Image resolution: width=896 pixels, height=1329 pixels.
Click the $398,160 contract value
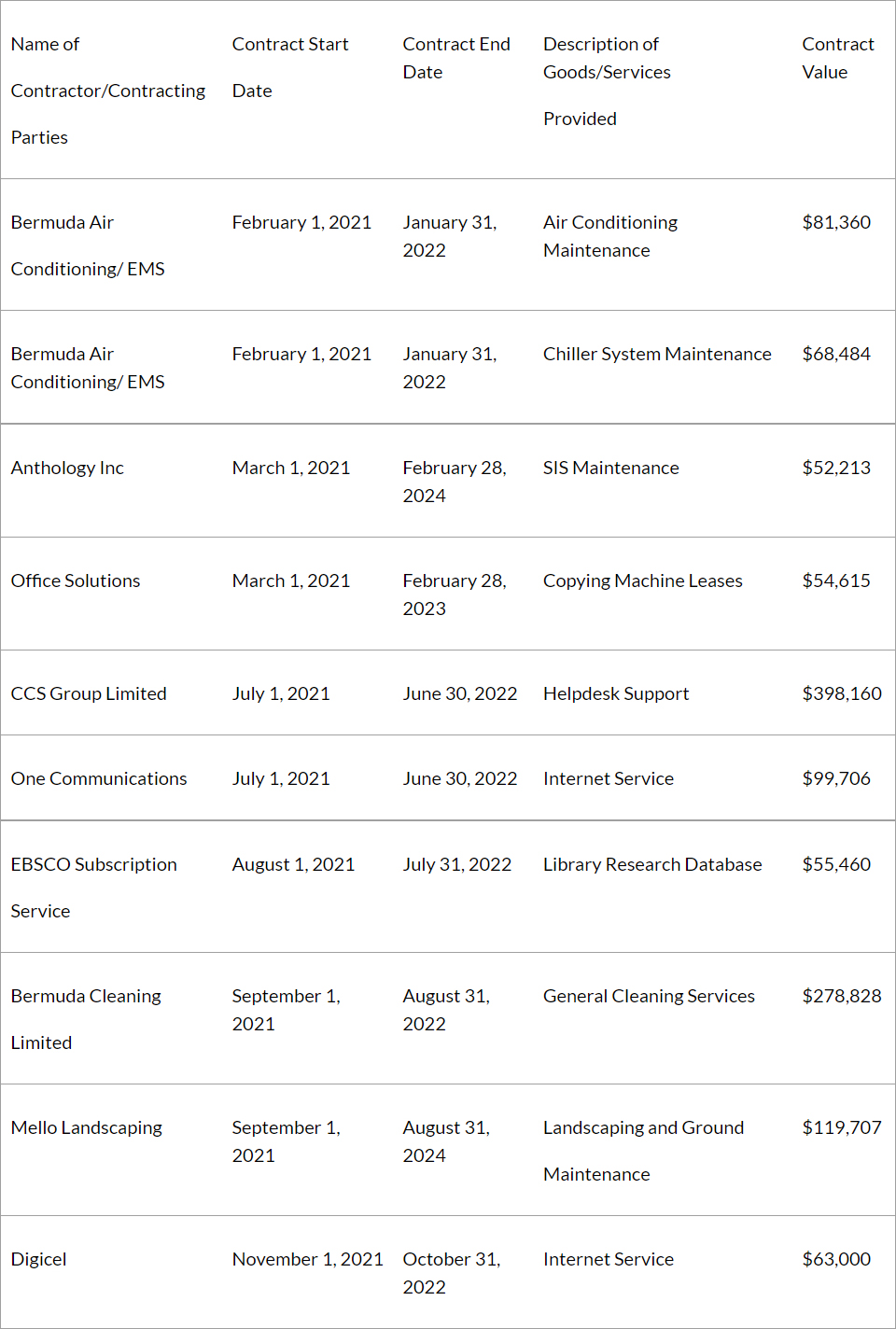coord(841,693)
